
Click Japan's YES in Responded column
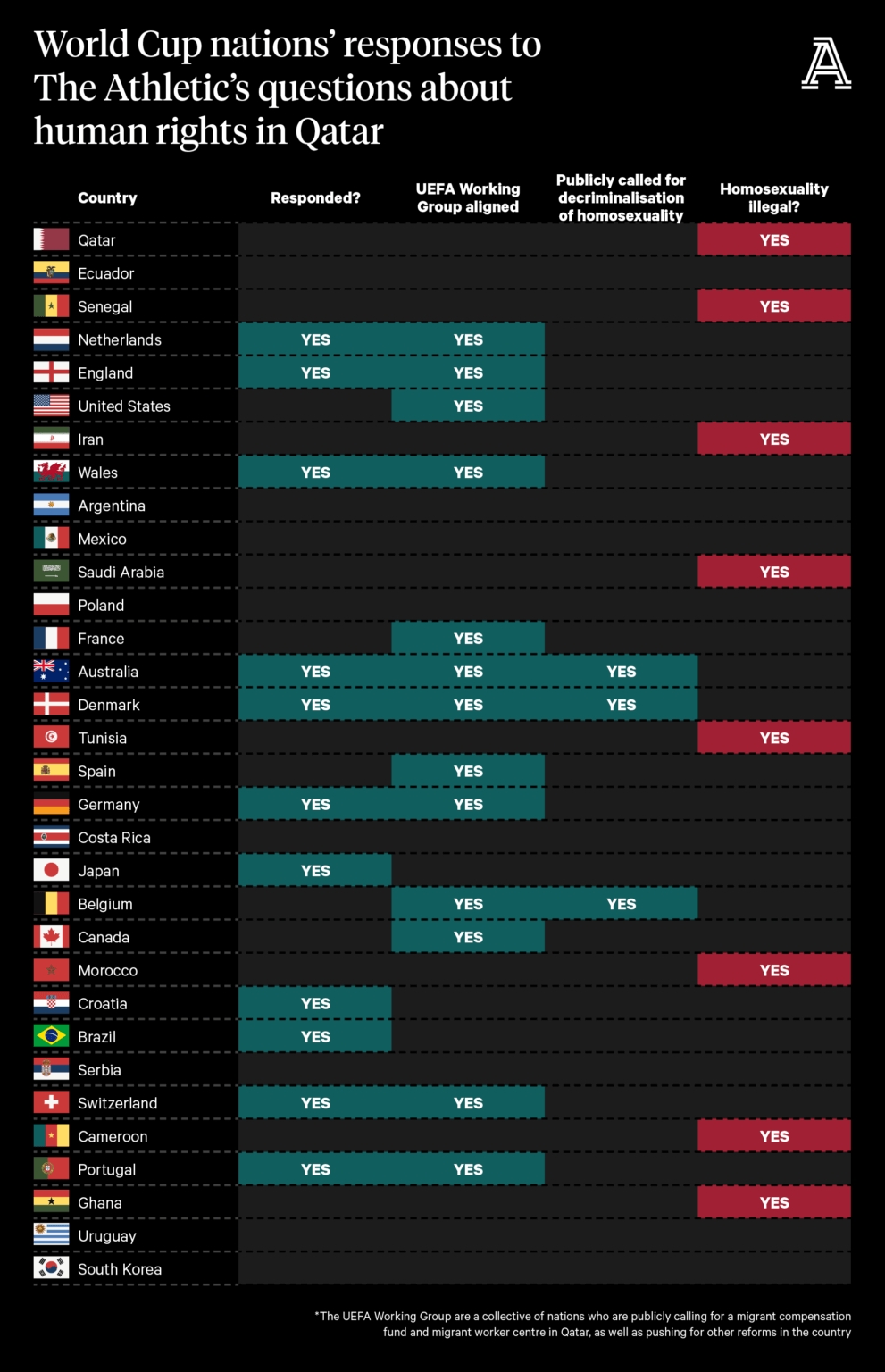pos(315,870)
